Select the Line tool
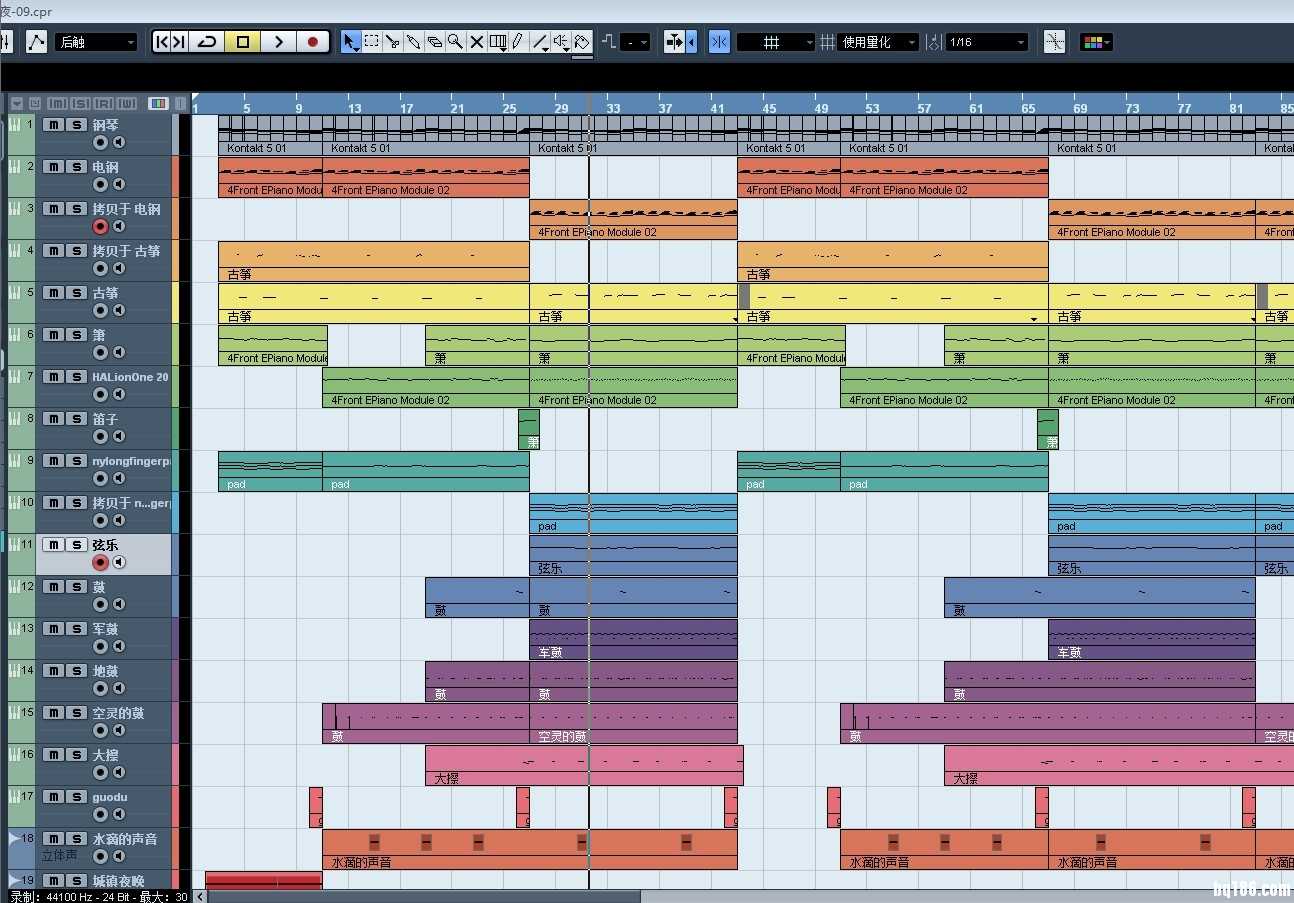 click(540, 42)
